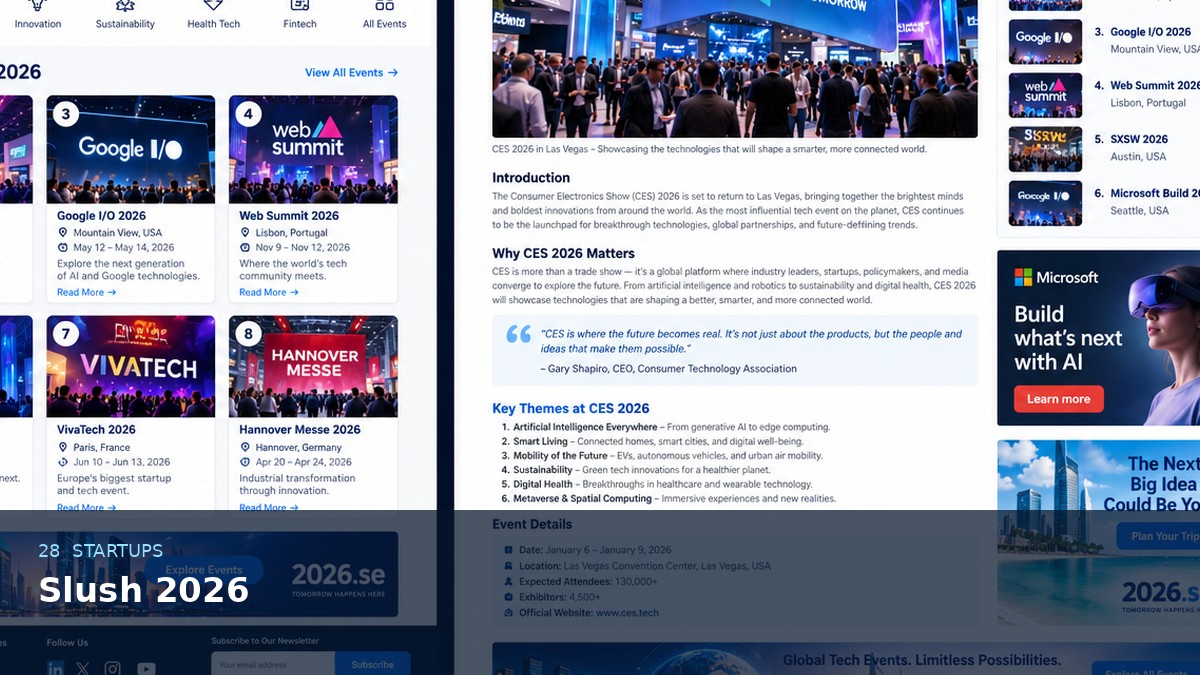This screenshot has width=1200, height=675.
Task: Click the Google I/O 2026 card title
Action: click(101, 216)
